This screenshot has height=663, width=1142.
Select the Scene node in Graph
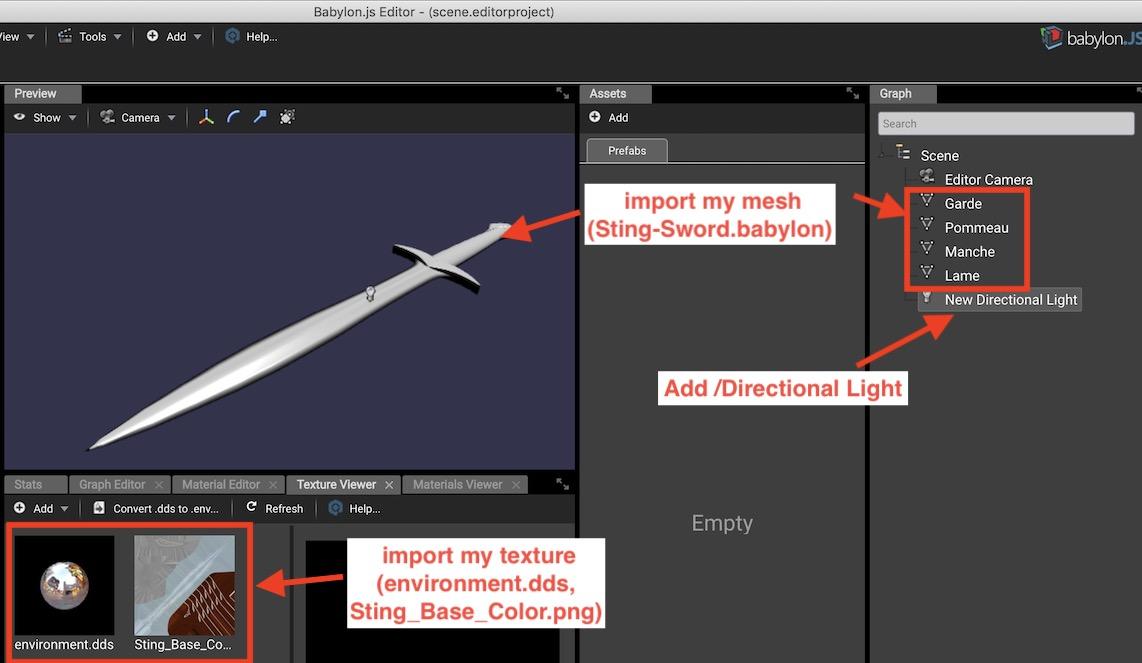(939, 155)
